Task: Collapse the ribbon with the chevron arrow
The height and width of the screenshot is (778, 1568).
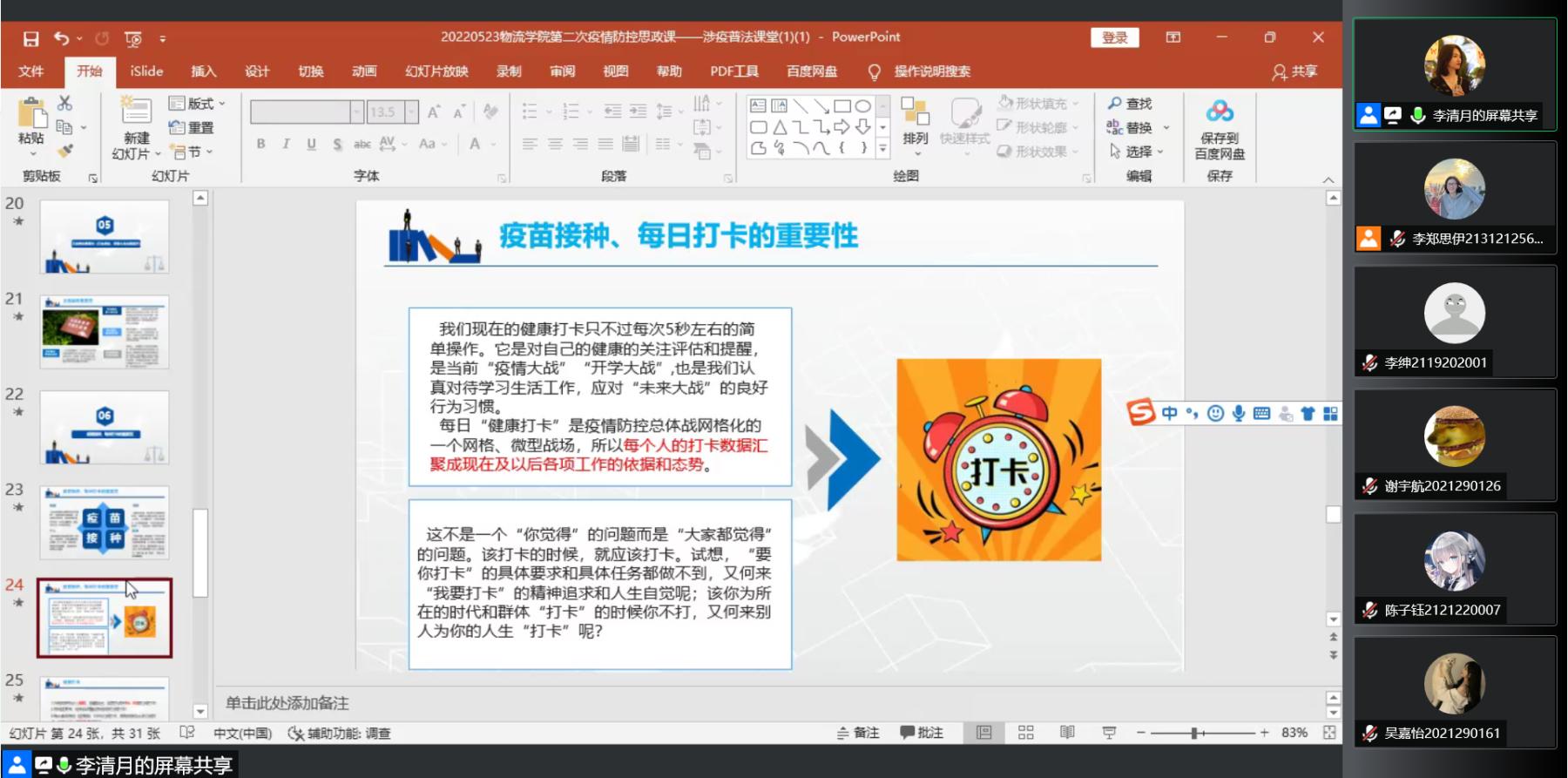Action: point(1328,179)
